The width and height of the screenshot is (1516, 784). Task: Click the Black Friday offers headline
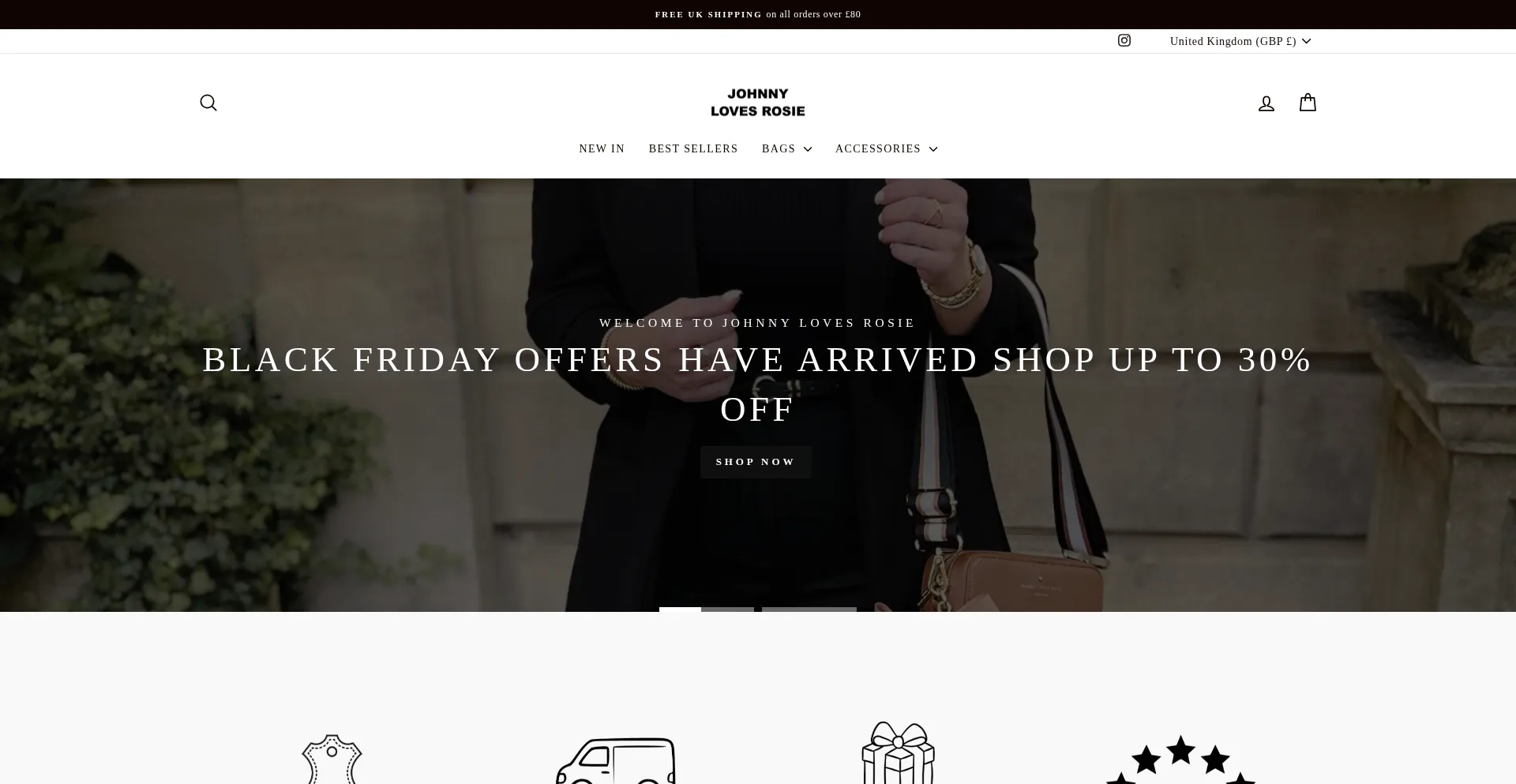(x=758, y=384)
